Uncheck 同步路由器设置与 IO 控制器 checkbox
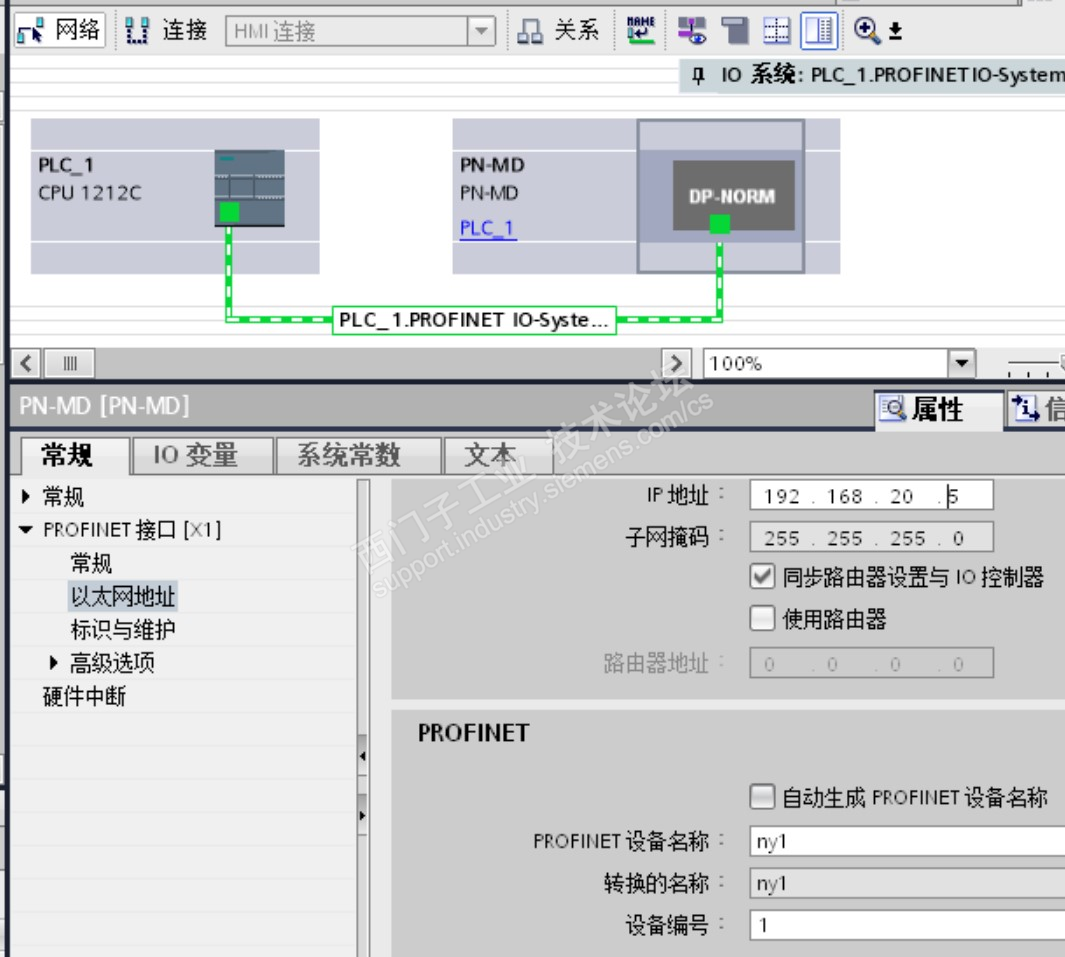 (x=762, y=577)
